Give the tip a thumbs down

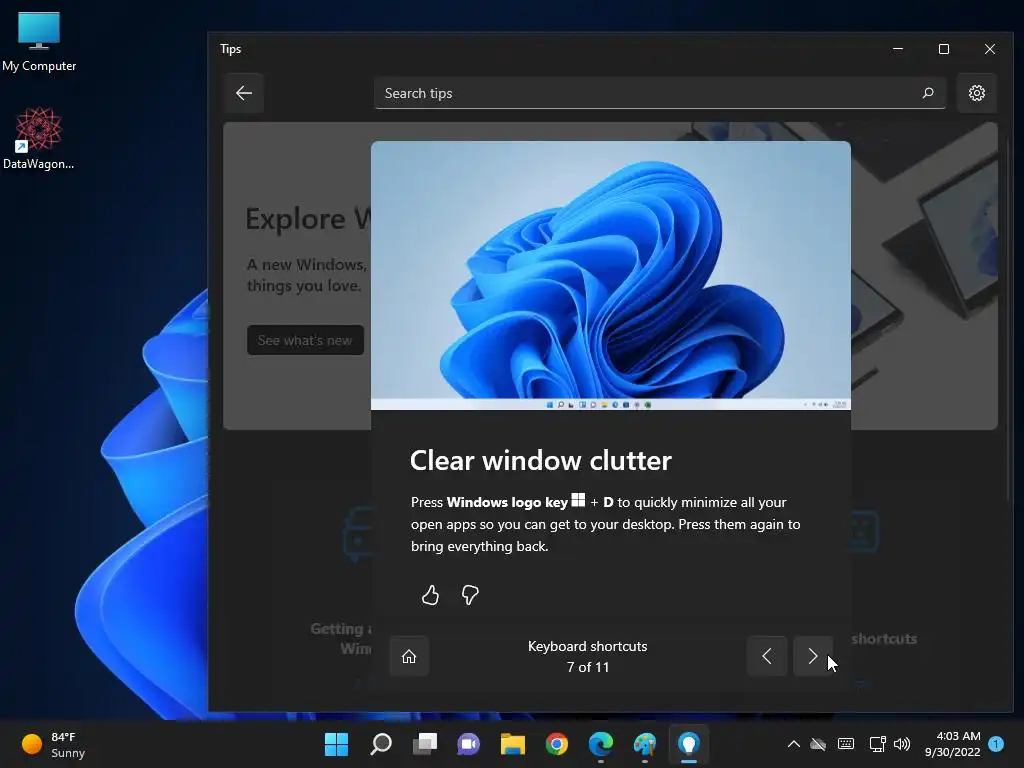[470, 594]
